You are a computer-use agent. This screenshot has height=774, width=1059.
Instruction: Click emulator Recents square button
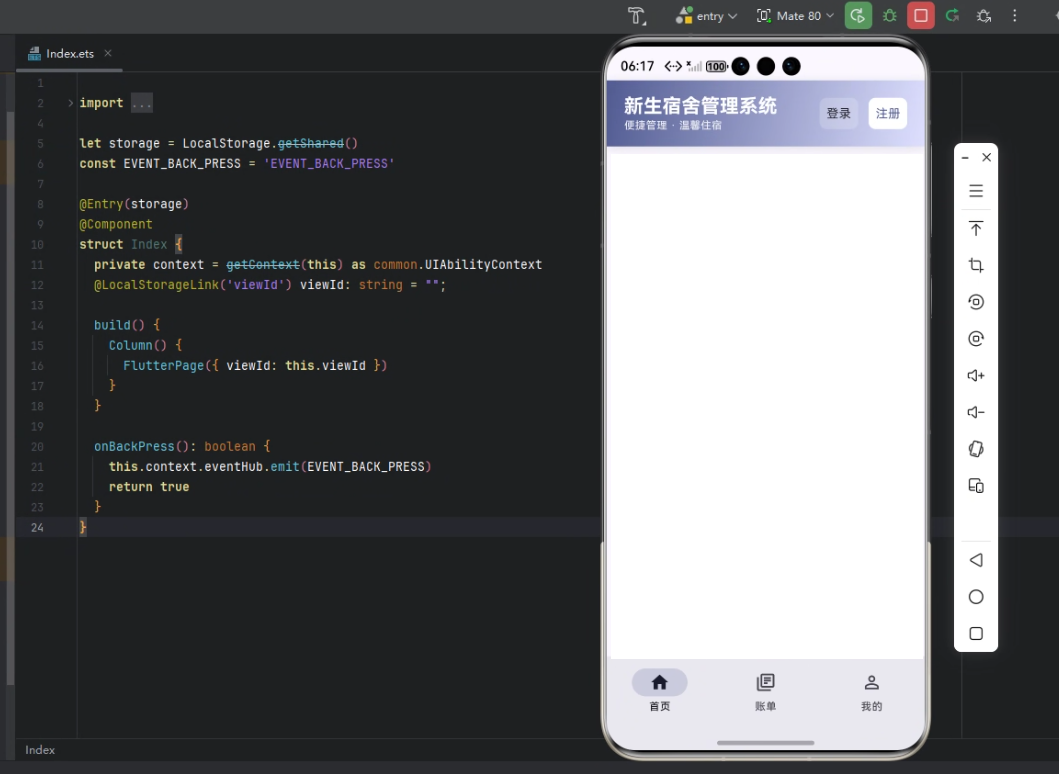[x=976, y=634]
